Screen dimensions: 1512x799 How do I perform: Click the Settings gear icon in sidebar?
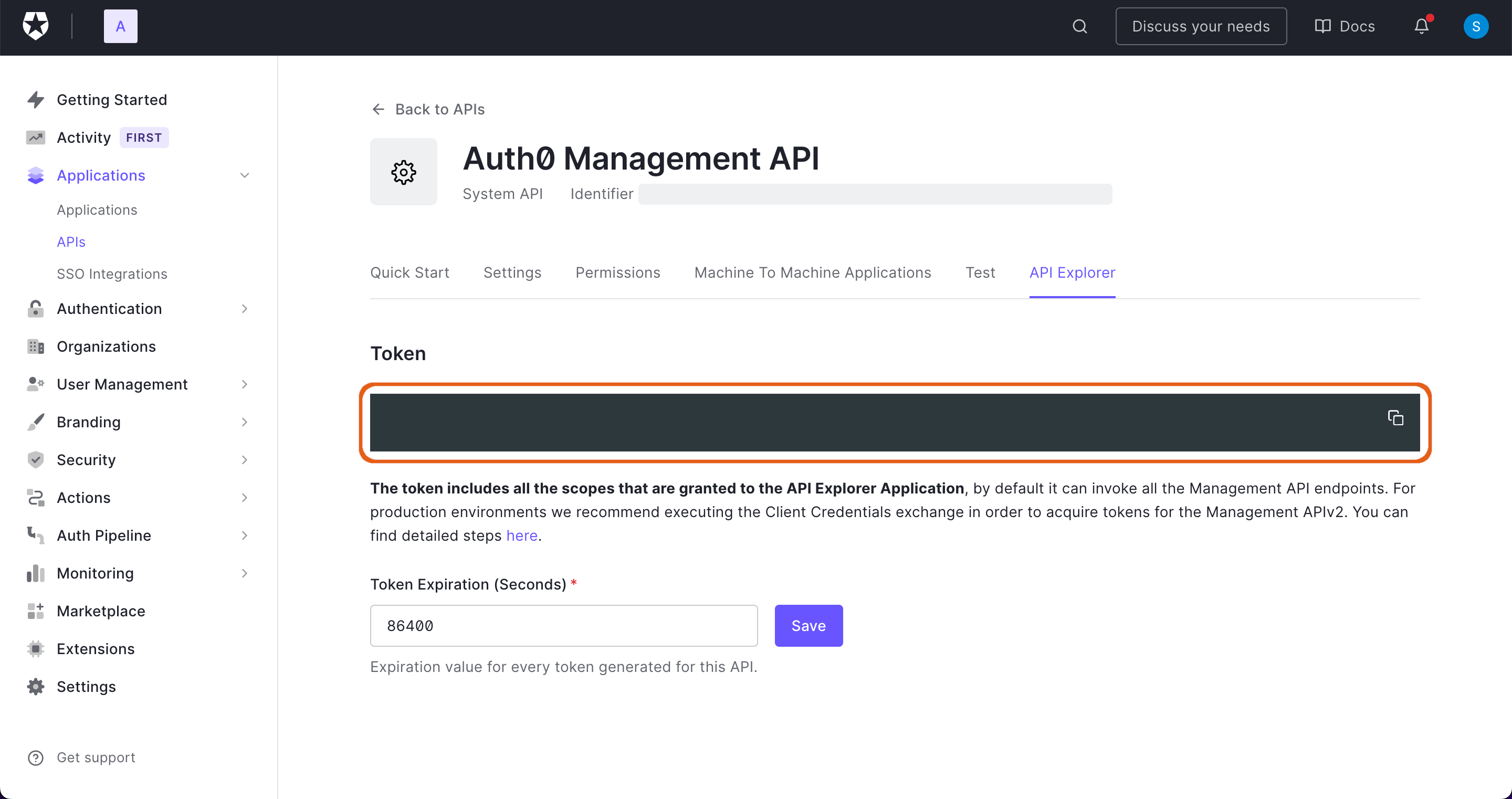click(36, 687)
